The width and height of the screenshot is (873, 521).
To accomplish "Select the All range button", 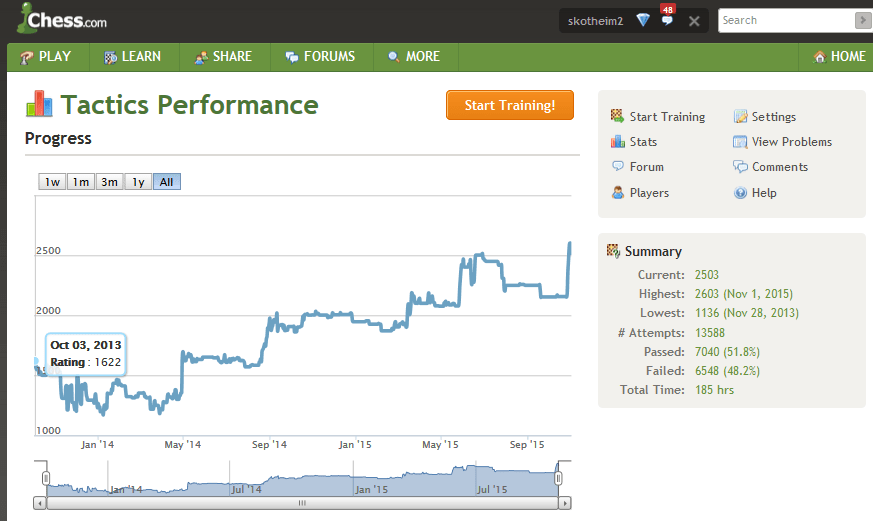I will 166,182.
